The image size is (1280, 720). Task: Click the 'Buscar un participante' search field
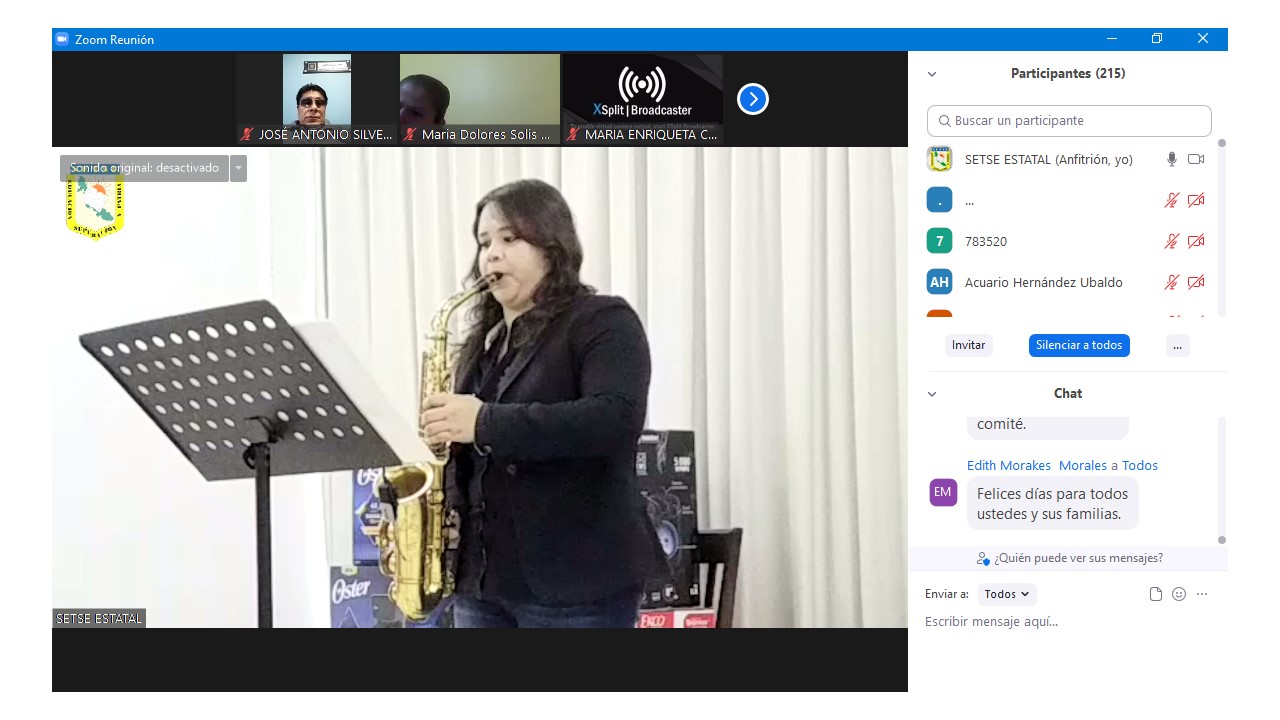[x=1069, y=121]
